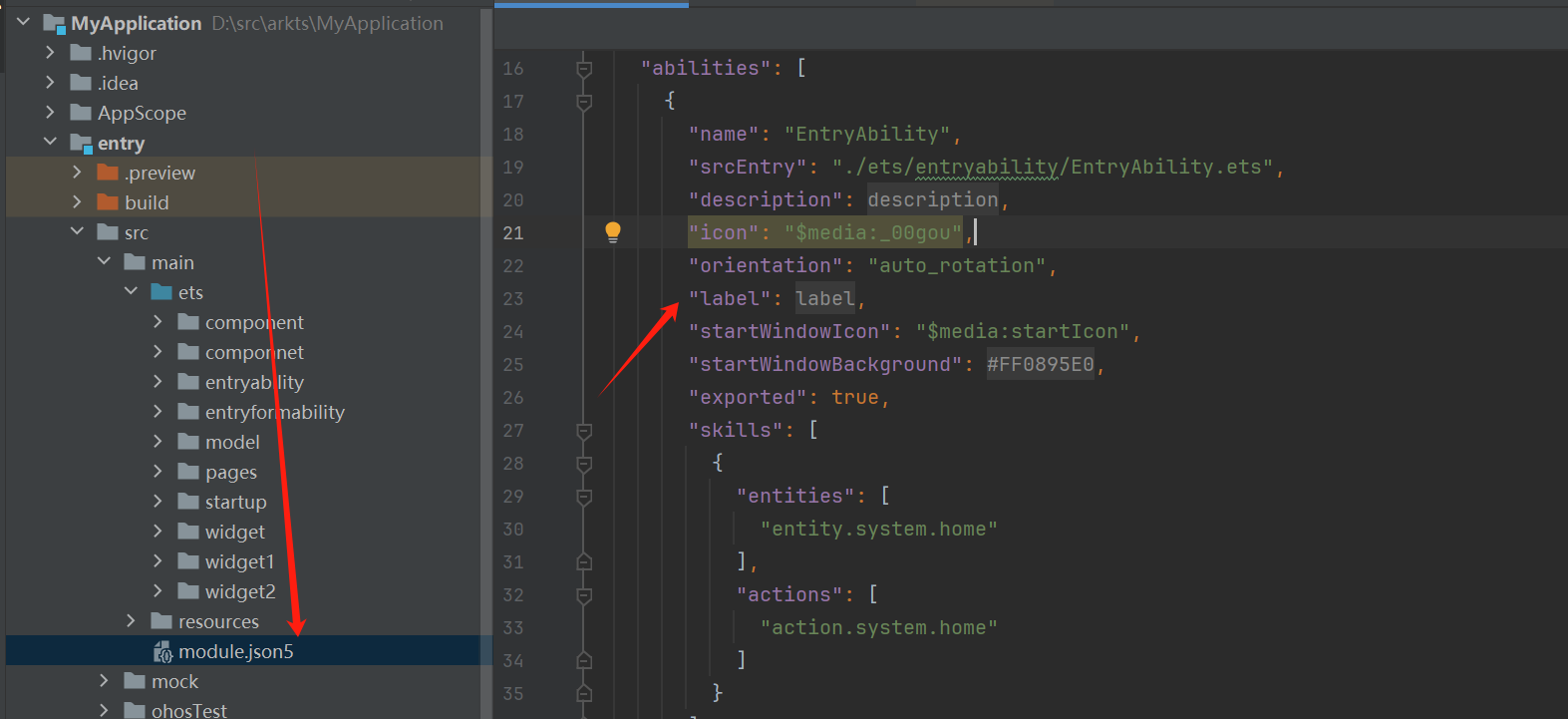Viewport: 1568px width, 719px height.
Task: Click the resources folder icon
Action: pyautogui.click(x=161, y=621)
